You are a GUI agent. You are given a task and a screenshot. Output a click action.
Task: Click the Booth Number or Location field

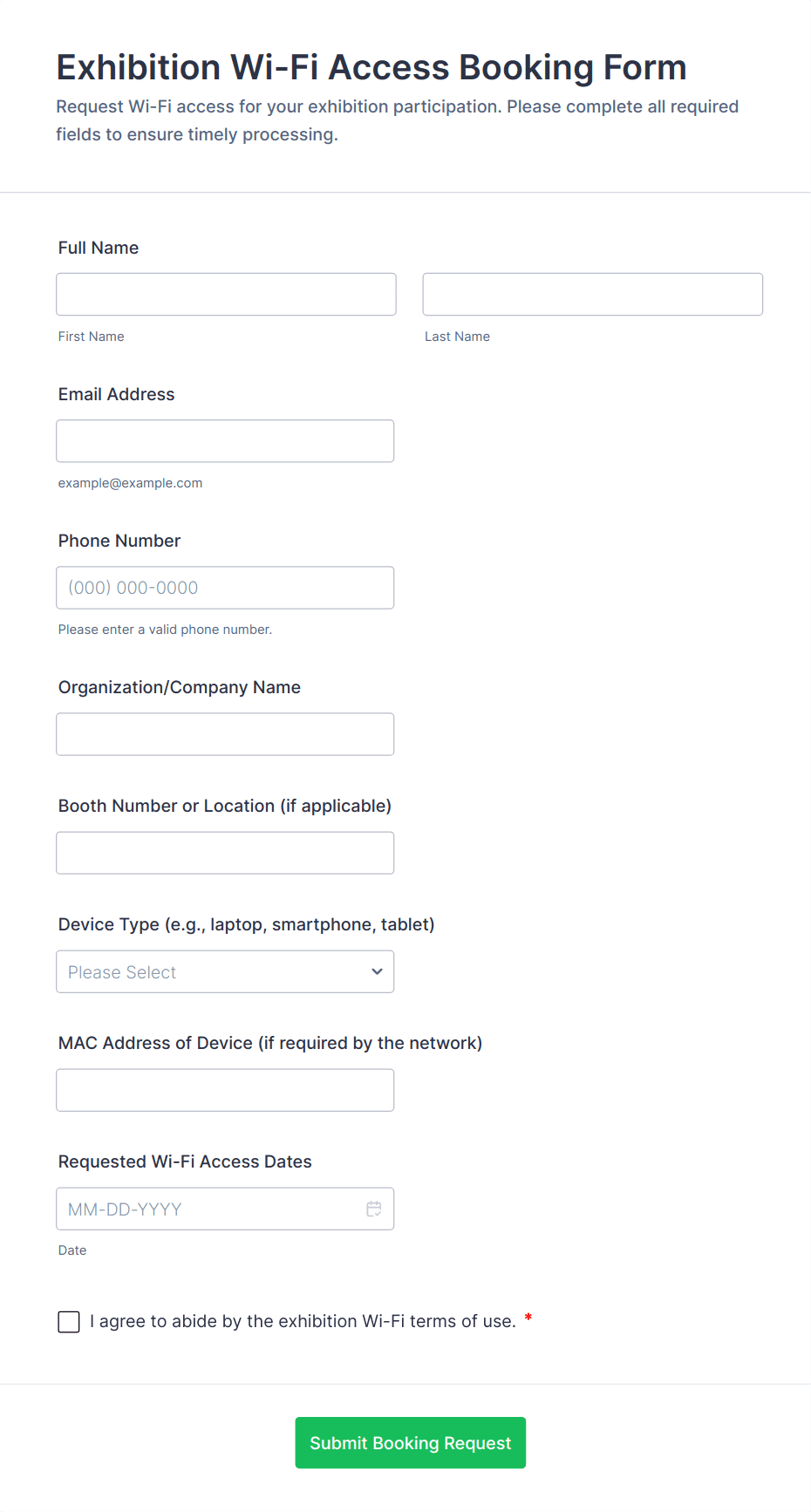coord(225,853)
